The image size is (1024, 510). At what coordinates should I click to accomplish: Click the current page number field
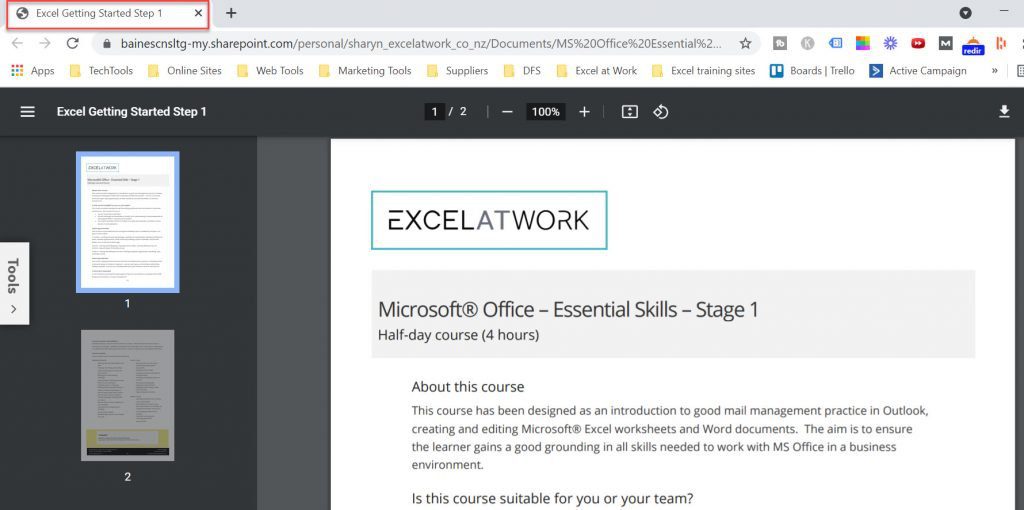point(434,112)
